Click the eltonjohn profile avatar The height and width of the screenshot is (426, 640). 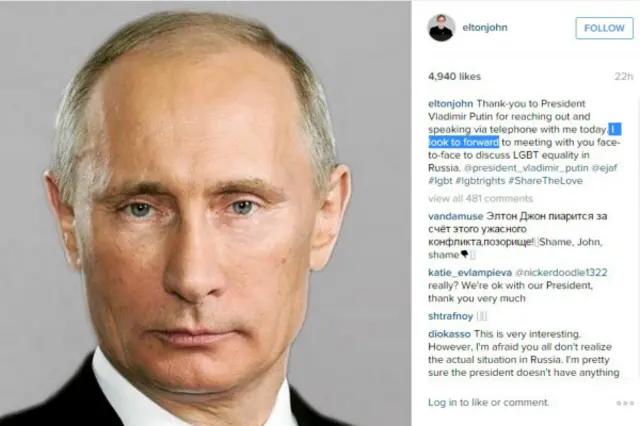[441, 28]
